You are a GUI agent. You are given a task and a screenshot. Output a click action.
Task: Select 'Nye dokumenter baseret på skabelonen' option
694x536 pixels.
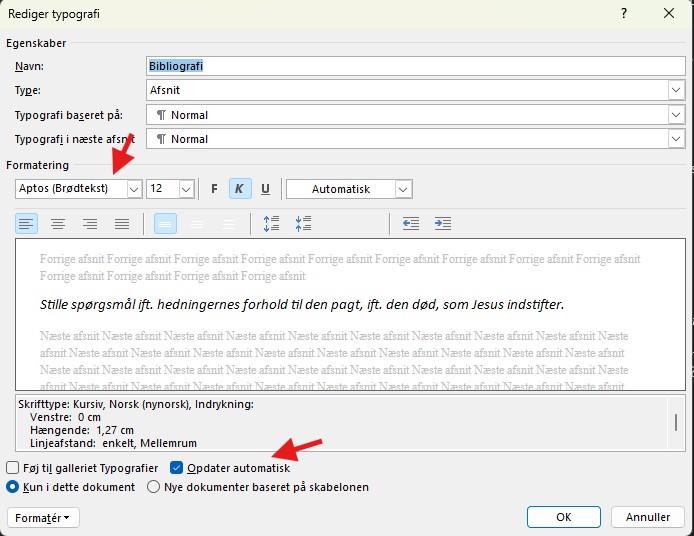click(154, 488)
